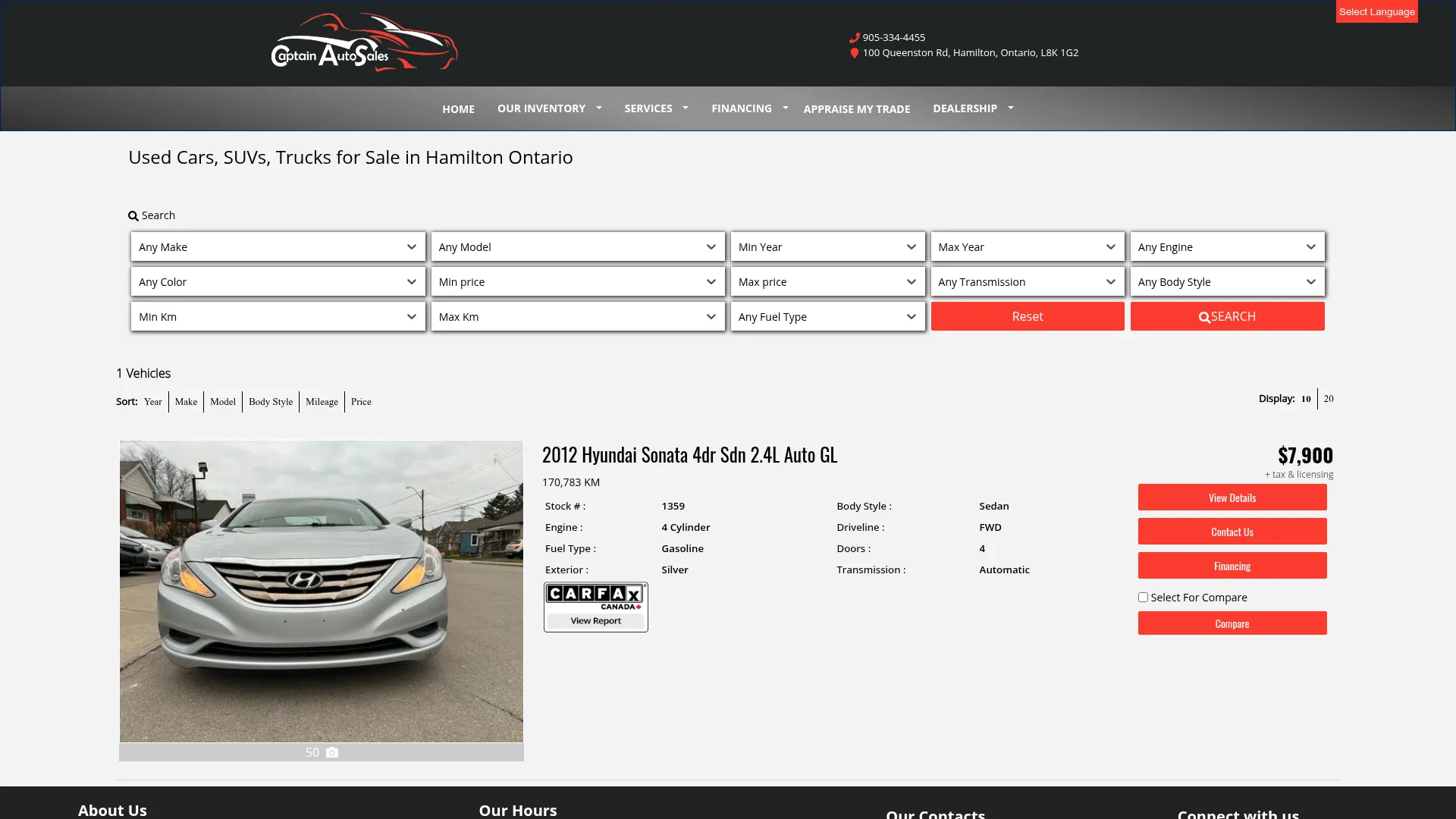Open the Min Year dropdown
This screenshot has height=819, width=1456.
pos(828,246)
